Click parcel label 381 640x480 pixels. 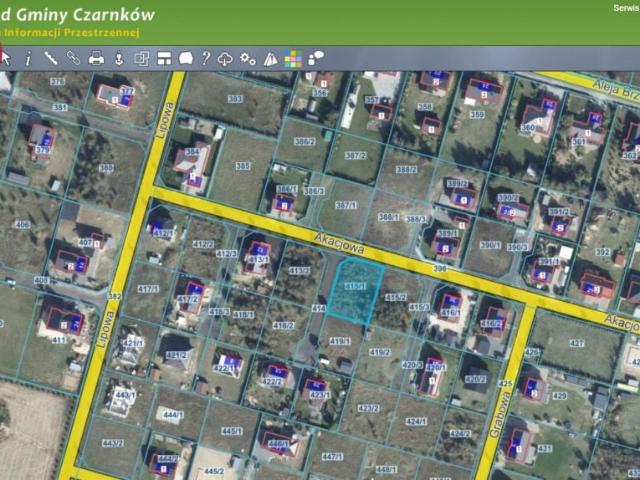click(x=60, y=107)
